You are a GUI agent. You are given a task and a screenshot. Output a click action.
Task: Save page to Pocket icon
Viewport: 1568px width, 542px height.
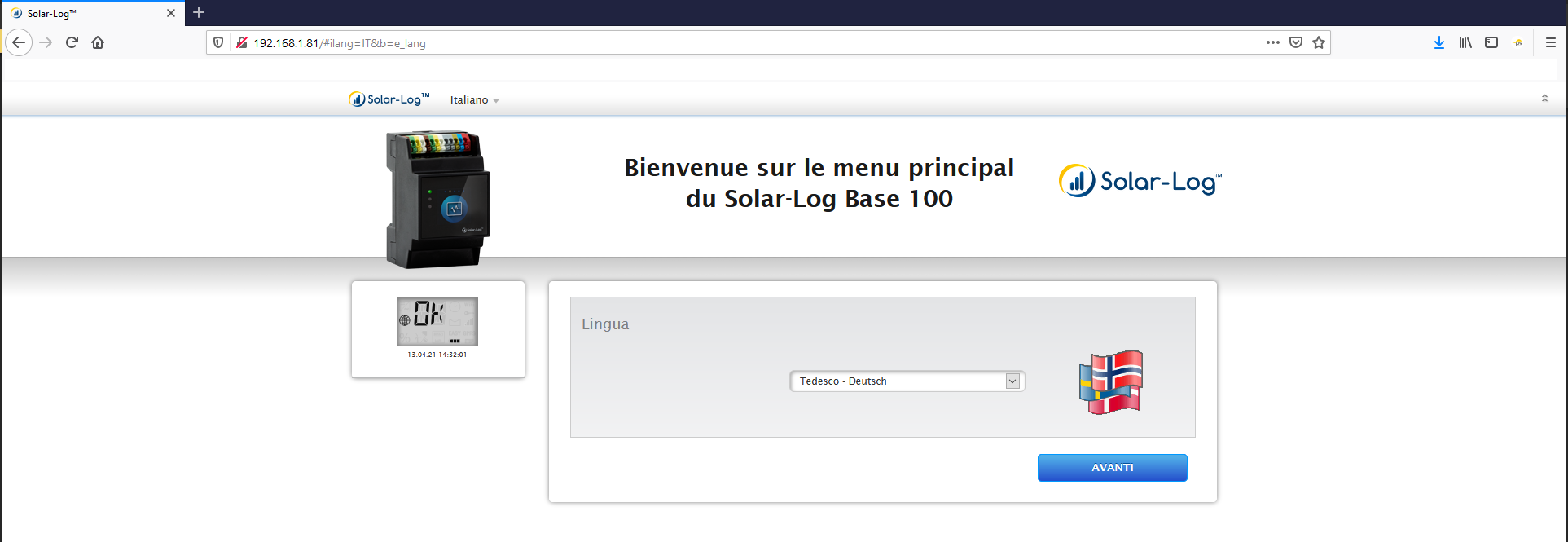point(1296,42)
